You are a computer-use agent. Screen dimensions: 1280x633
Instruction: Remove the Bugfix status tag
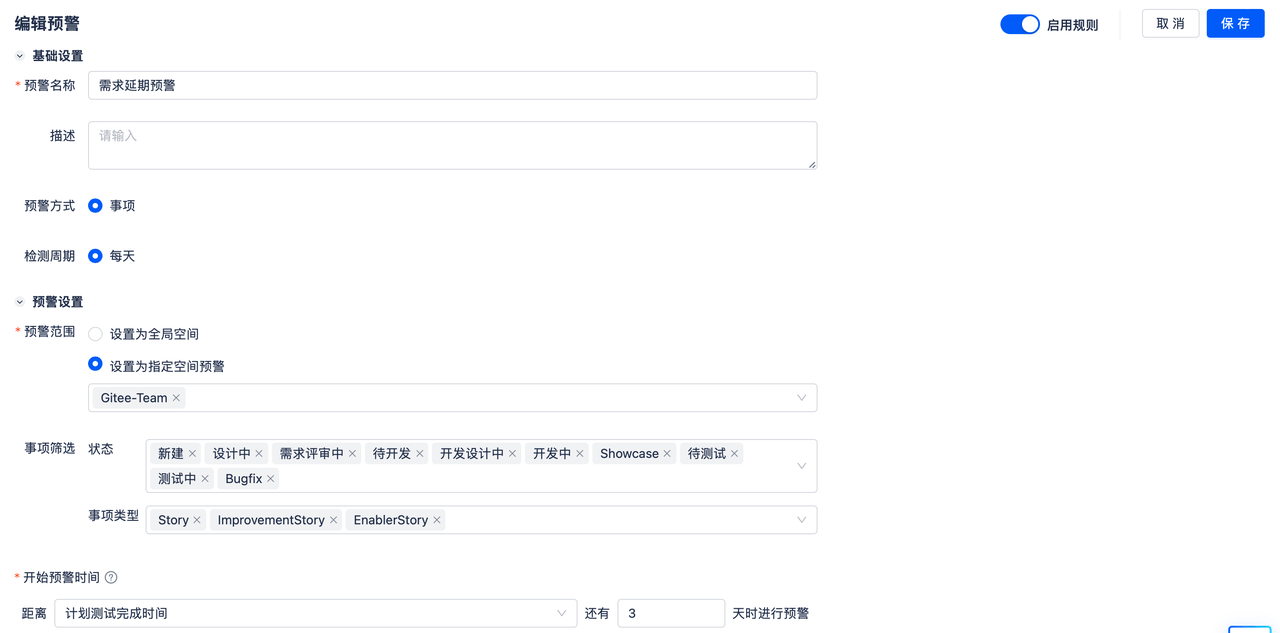point(271,479)
